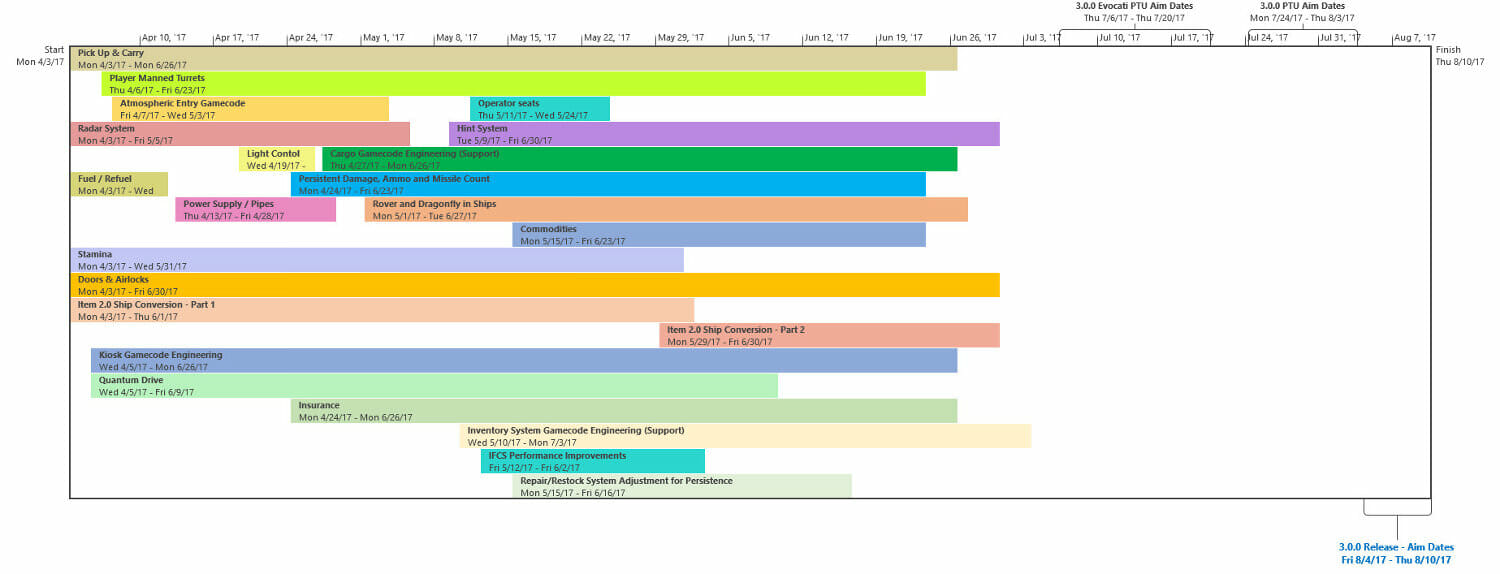
Task: Click the IFCS Performance Improvements bar
Action: point(592,461)
